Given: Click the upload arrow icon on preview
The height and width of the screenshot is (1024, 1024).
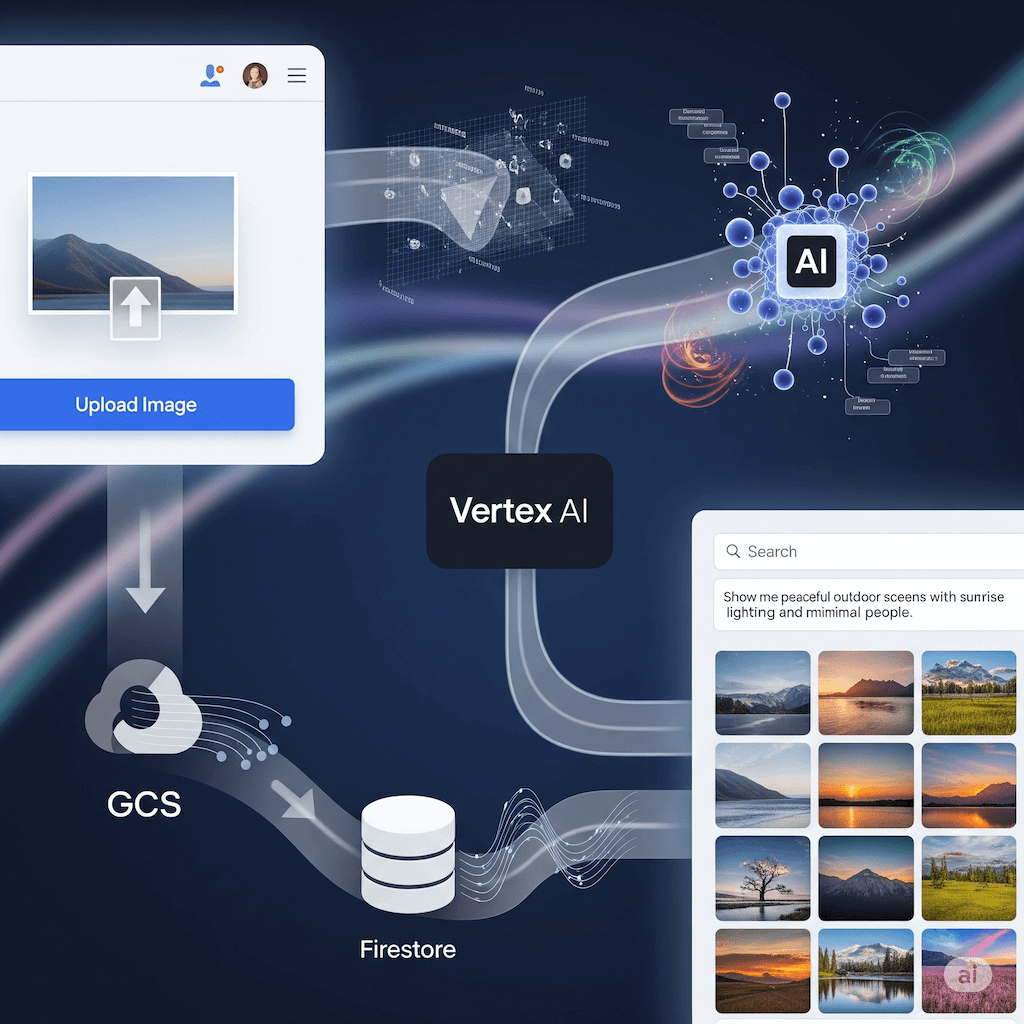Looking at the screenshot, I should (x=135, y=308).
